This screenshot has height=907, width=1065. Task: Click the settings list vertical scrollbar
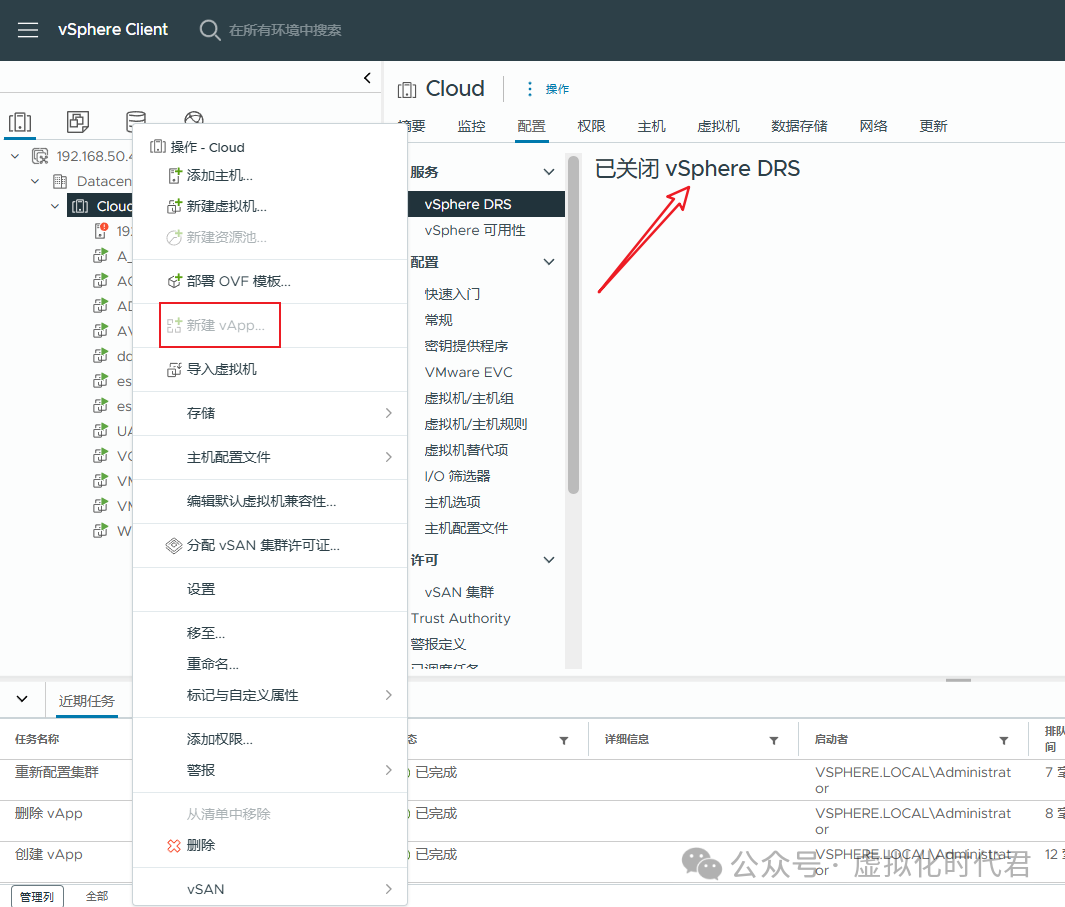pyautogui.click(x=573, y=325)
